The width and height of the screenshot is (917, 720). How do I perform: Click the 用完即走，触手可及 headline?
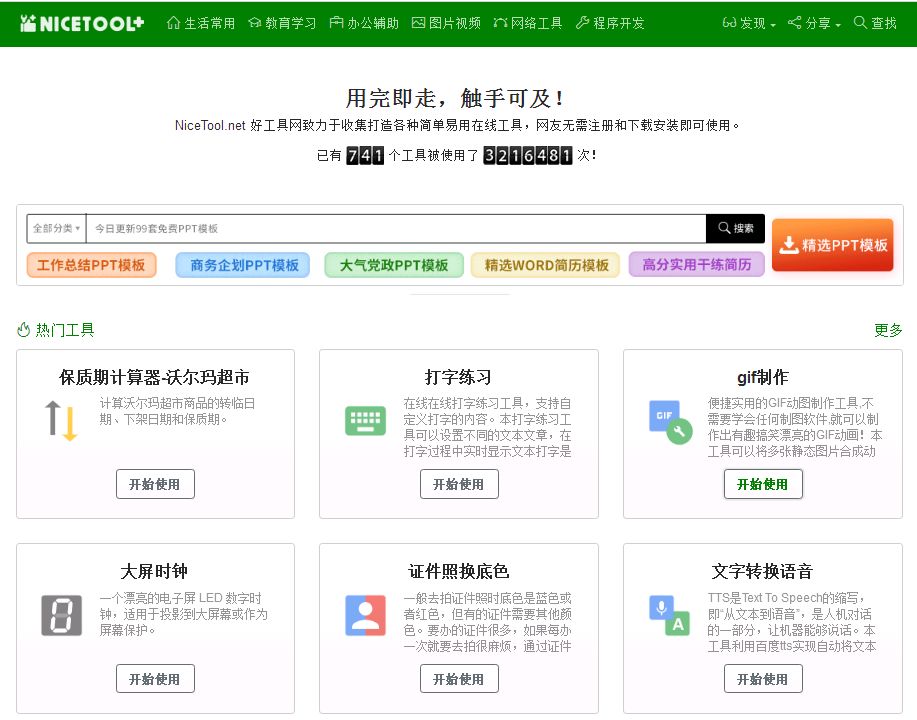pos(455,98)
